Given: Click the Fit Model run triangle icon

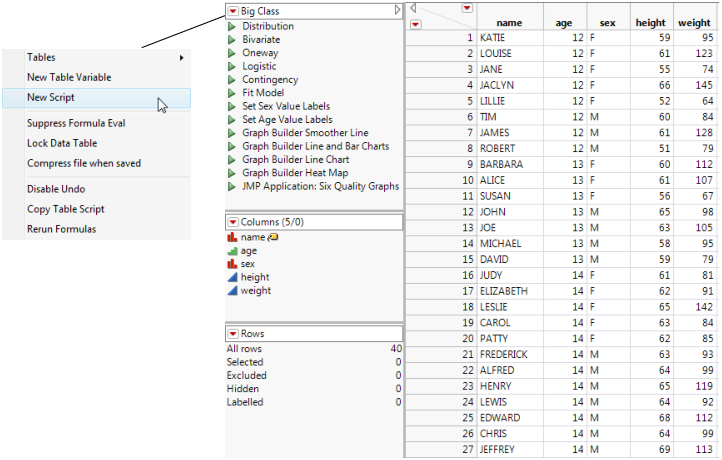Looking at the screenshot, I should point(232,92).
